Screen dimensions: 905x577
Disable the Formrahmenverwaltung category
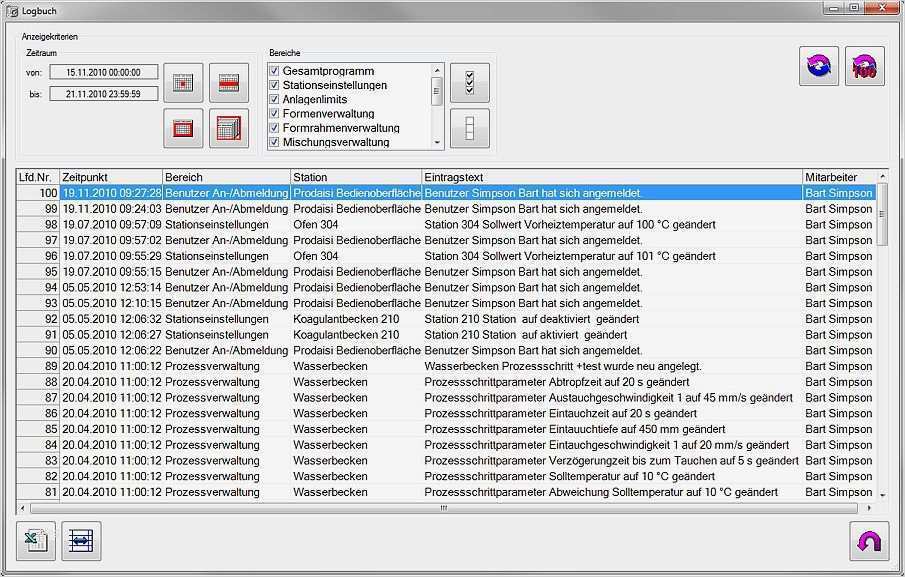[x=275, y=128]
